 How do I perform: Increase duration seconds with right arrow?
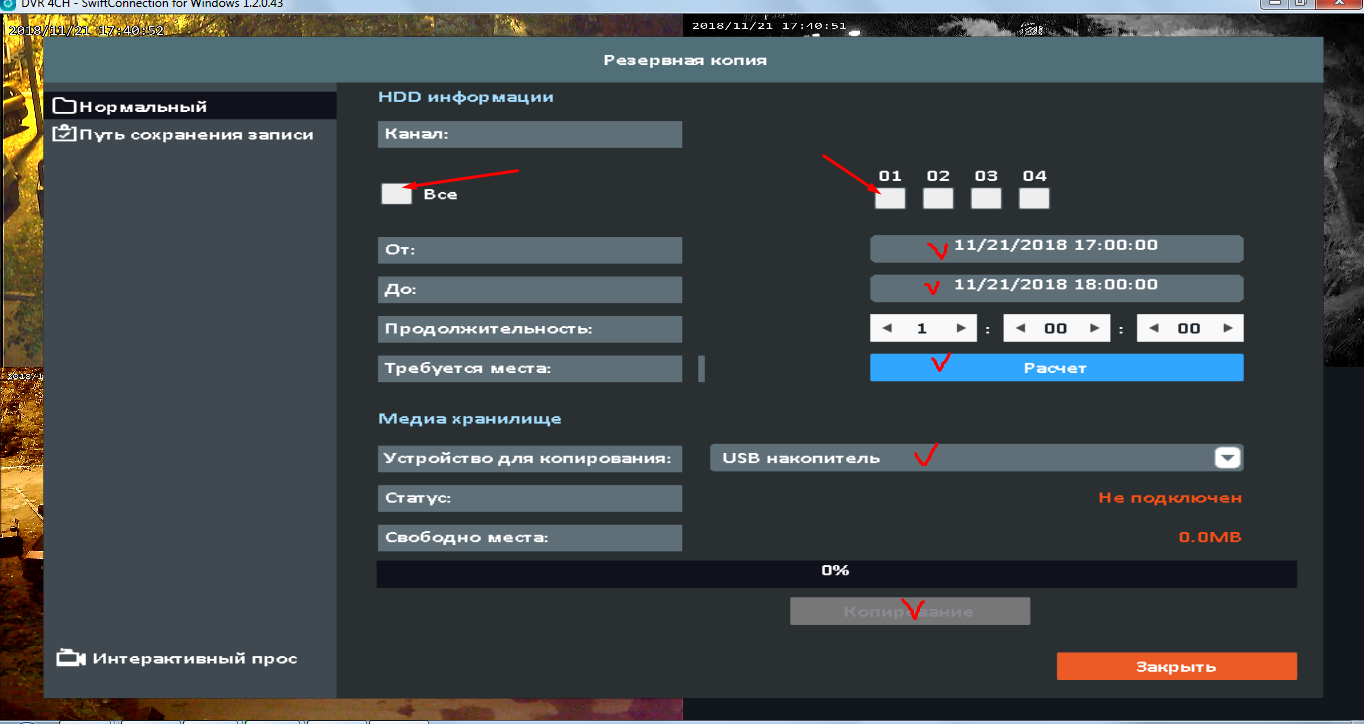coord(1229,328)
